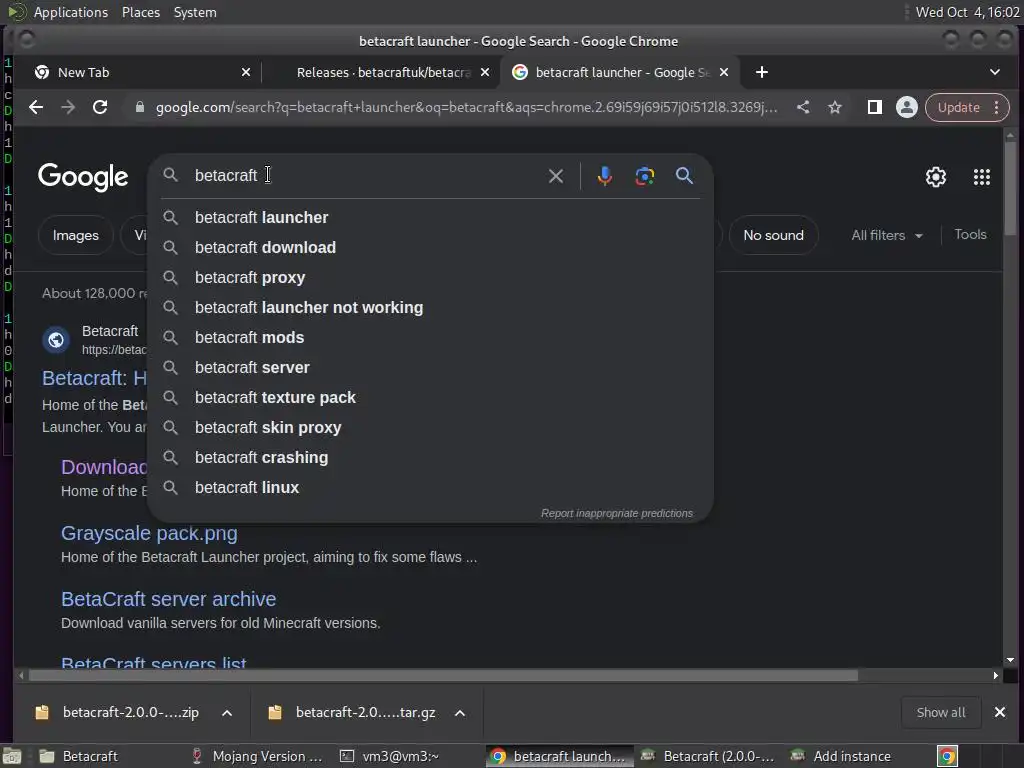Click Show all downloads button
Image resolution: width=1024 pixels, height=768 pixels.
click(940, 712)
